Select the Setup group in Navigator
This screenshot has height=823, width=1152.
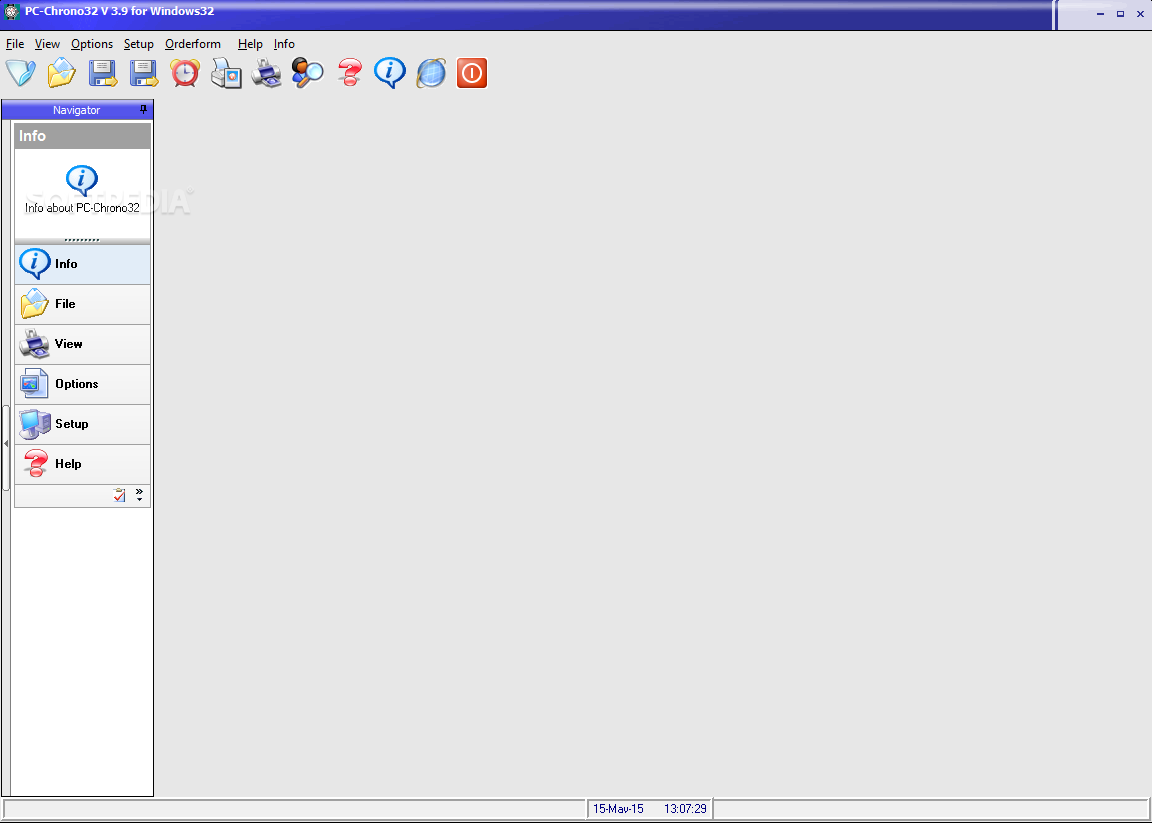pos(82,424)
